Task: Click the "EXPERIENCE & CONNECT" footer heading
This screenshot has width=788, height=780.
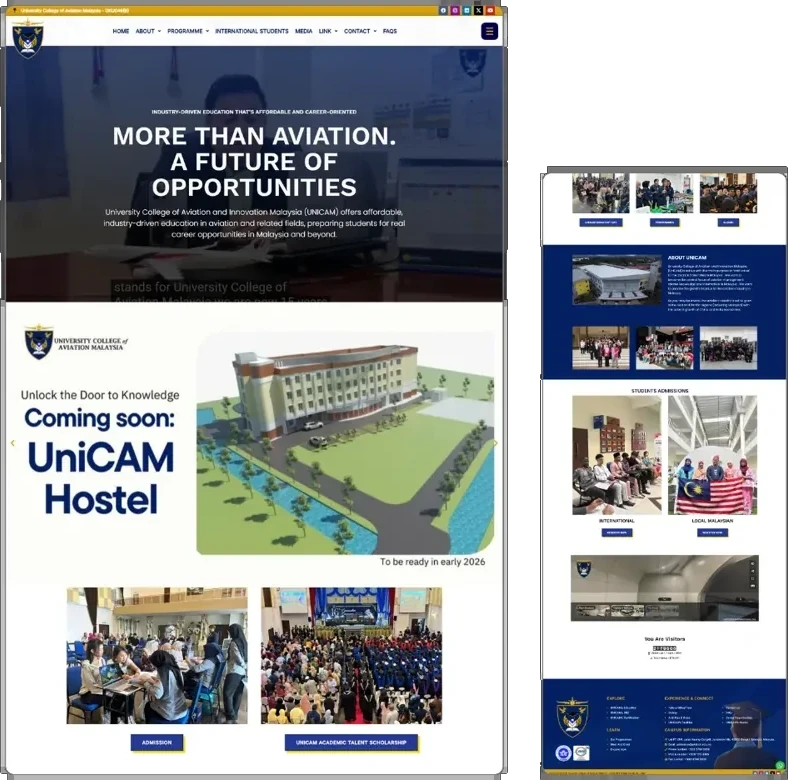Action: tap(688, 698)
